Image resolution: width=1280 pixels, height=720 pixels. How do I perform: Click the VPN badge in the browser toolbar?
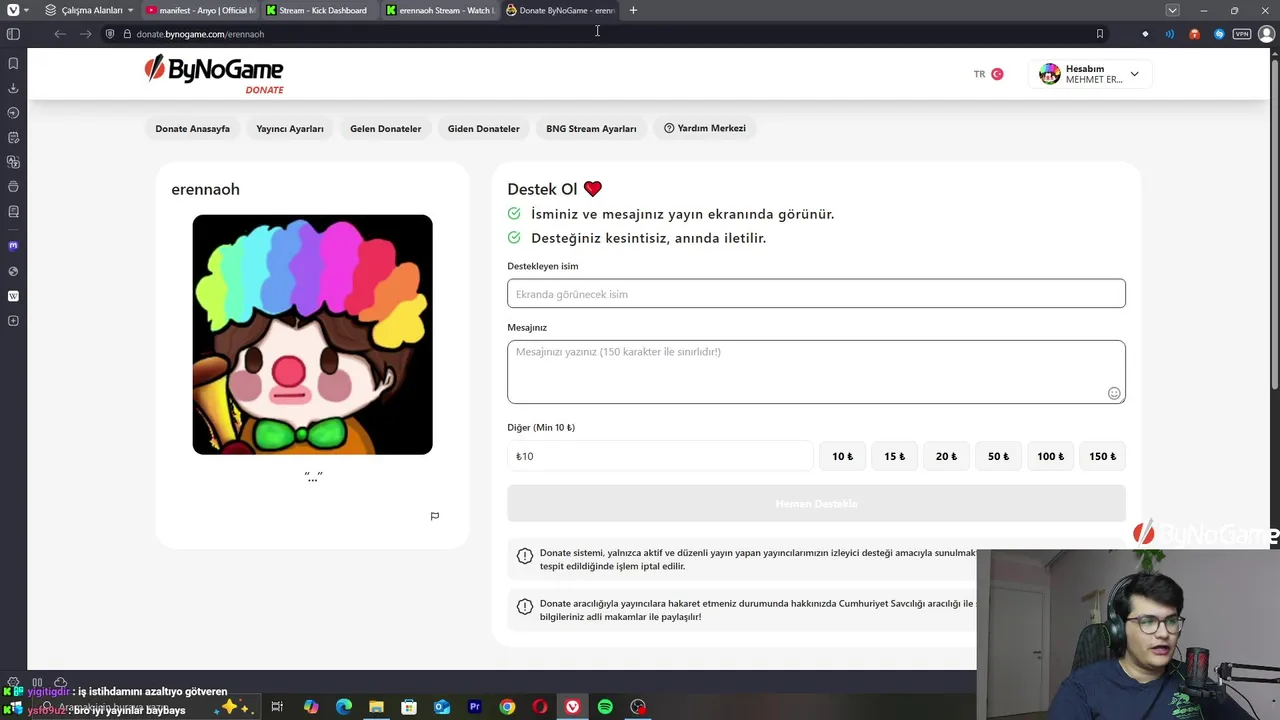click(x=1242, y=34)
